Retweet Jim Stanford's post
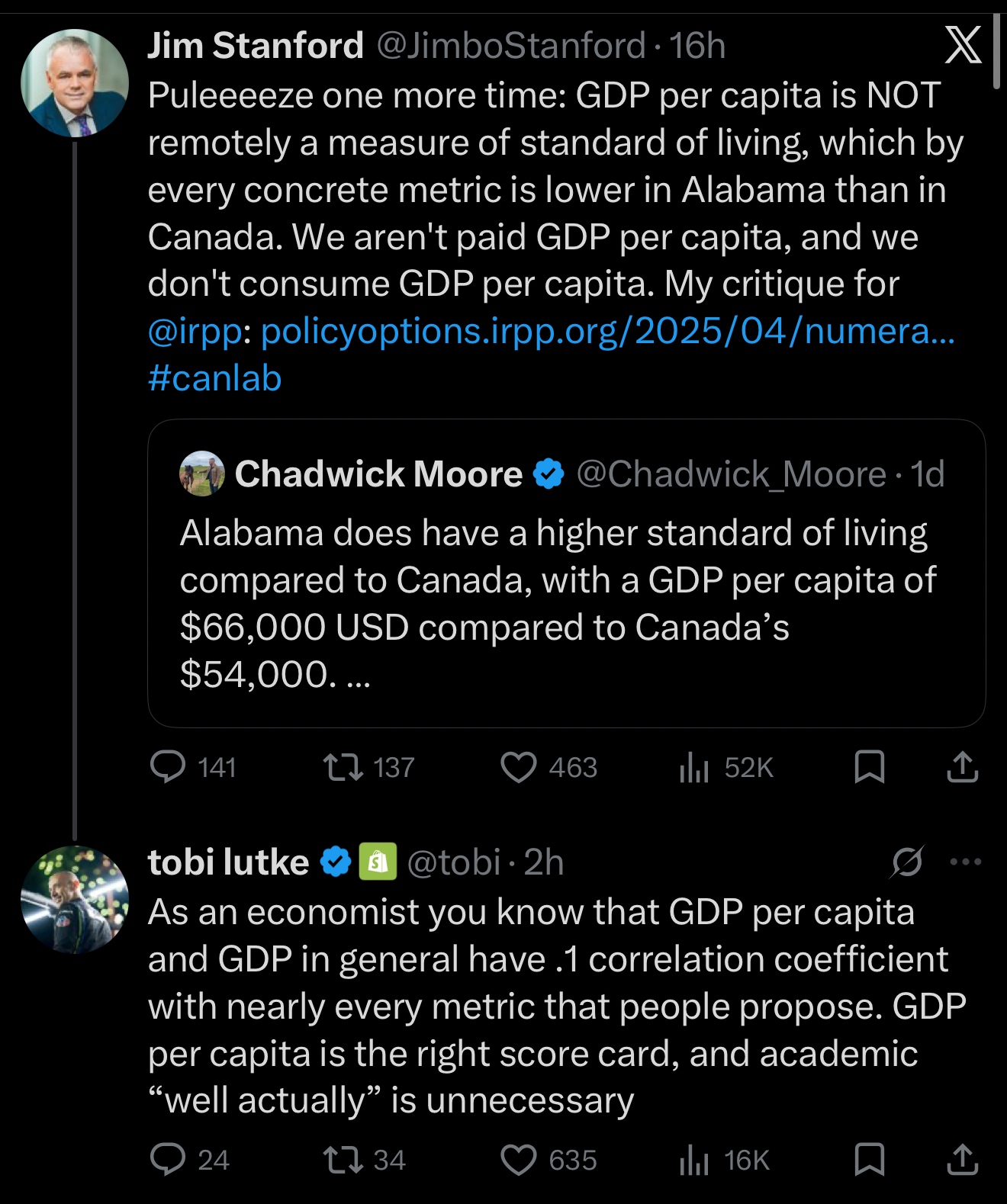Screen dimensions: 1007x1204 tap(343, 767)
